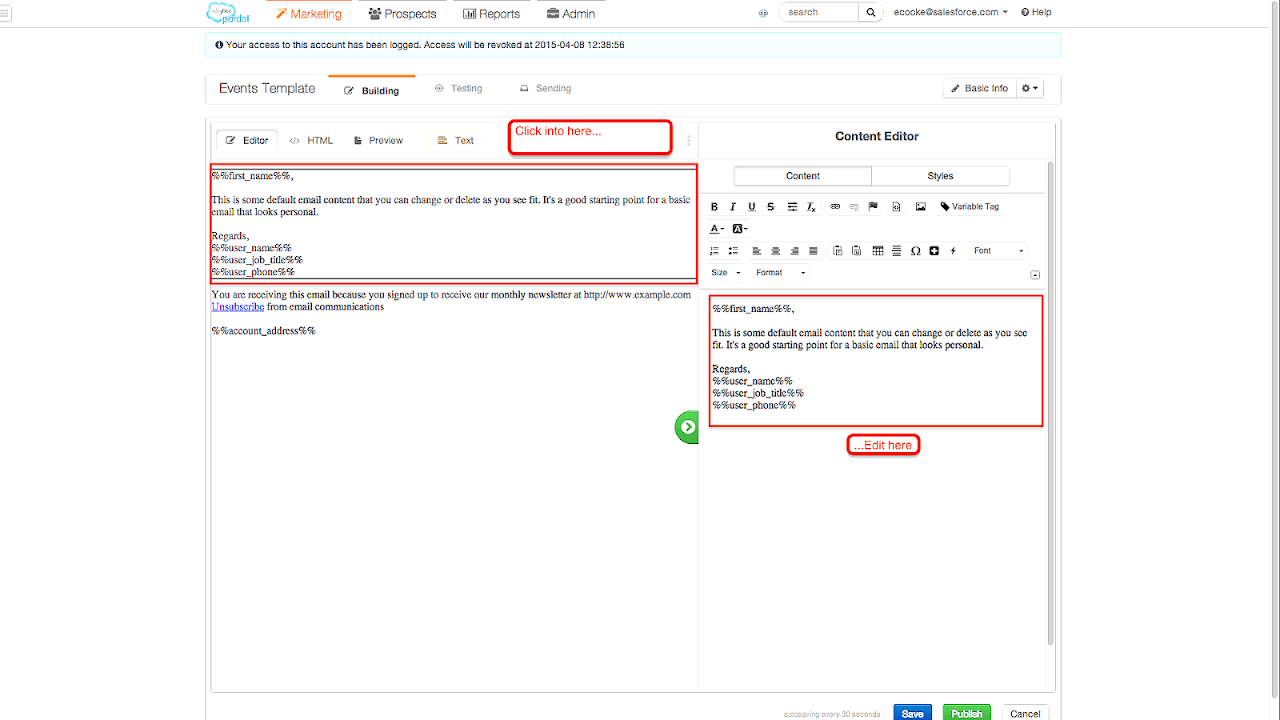The width and height of the screenshot is (1280, 720).
Task: Click the insert link icon
Action: [836, 207]
